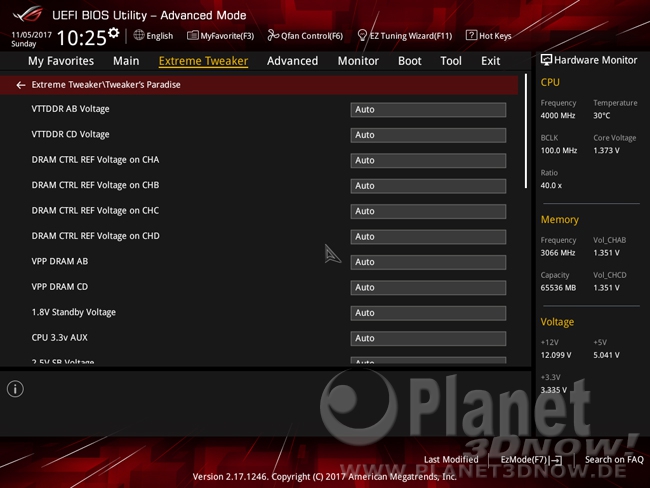Viewport: 650px width, 488px height.
Task: Select CPU 3.3v AUX value field
Action: click(428, 338)
